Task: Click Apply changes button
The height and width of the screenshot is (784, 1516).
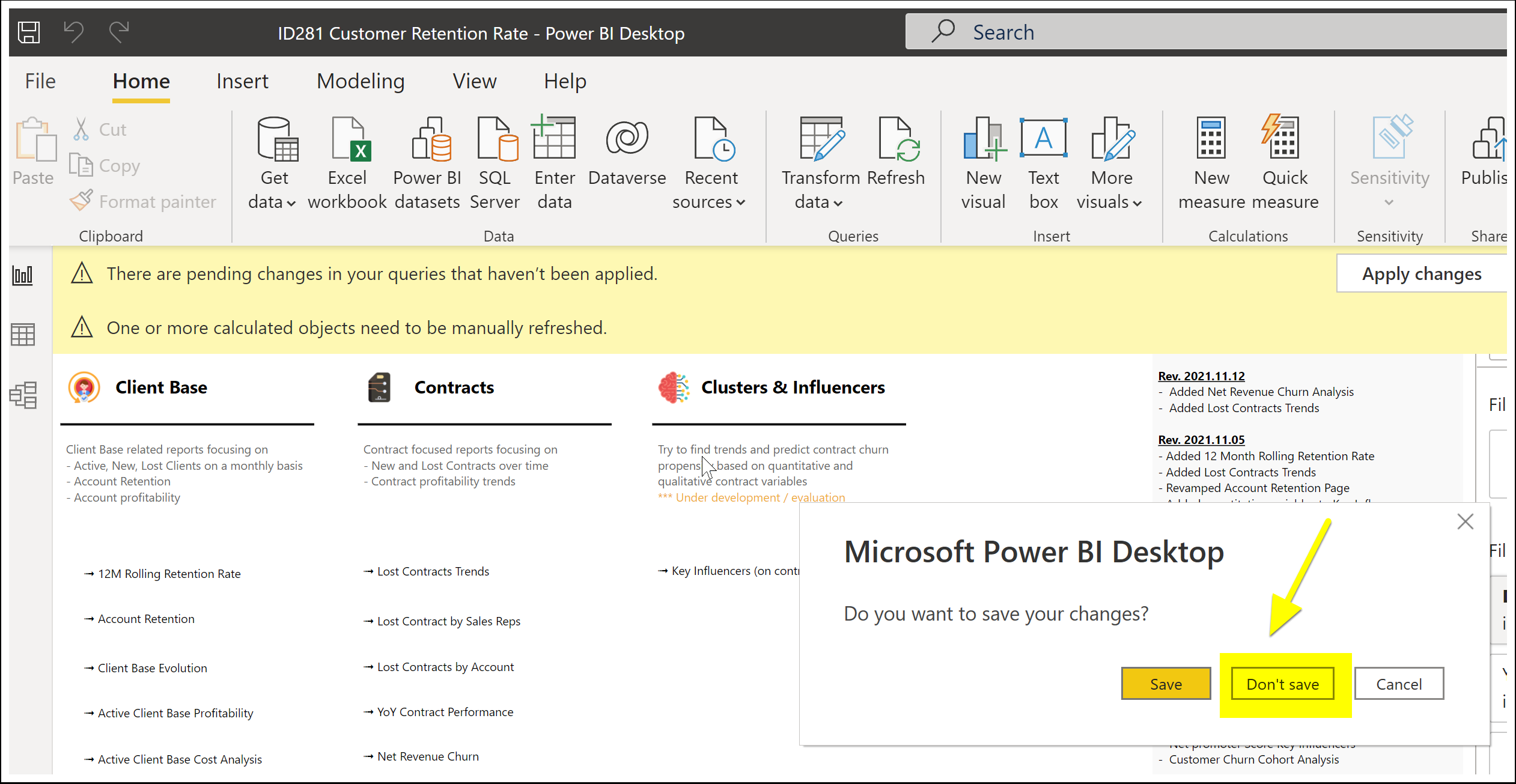Action: pyautogui.click(x=1422, y=274)
